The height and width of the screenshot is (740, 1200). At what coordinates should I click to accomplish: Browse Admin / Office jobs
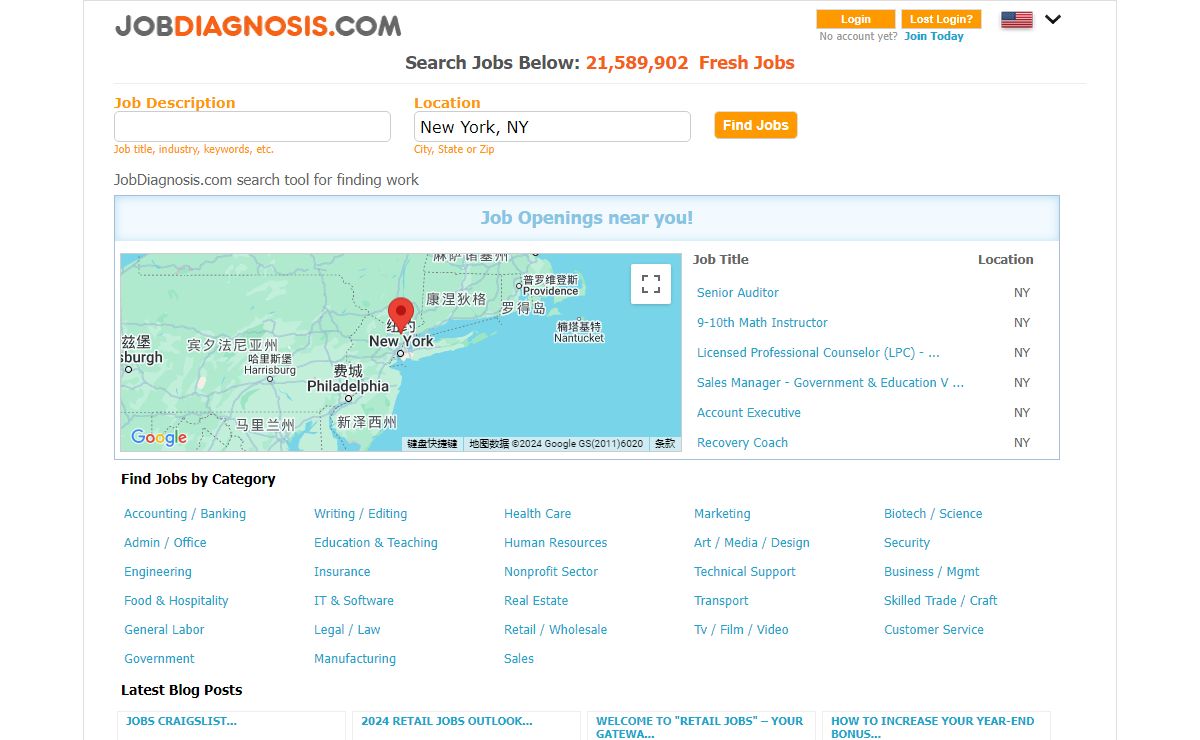pyautogui.click(x=165, y=543)
